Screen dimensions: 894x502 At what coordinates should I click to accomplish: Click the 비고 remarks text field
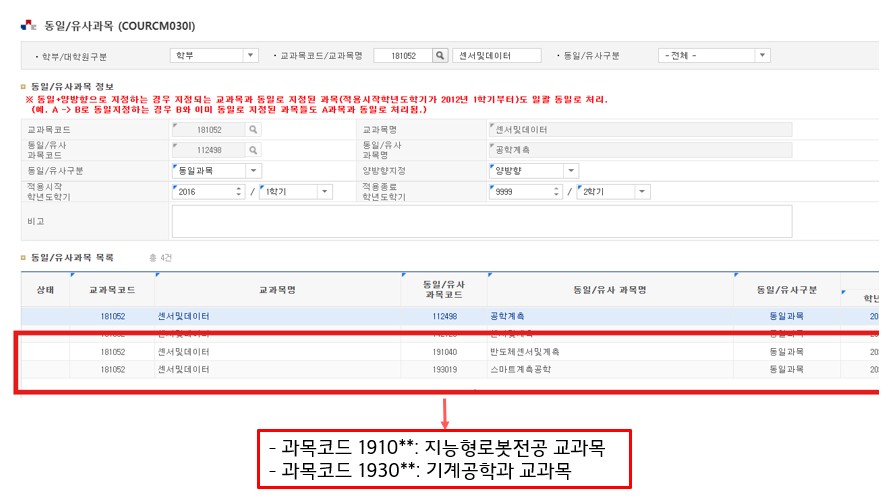tap(481, 221)
